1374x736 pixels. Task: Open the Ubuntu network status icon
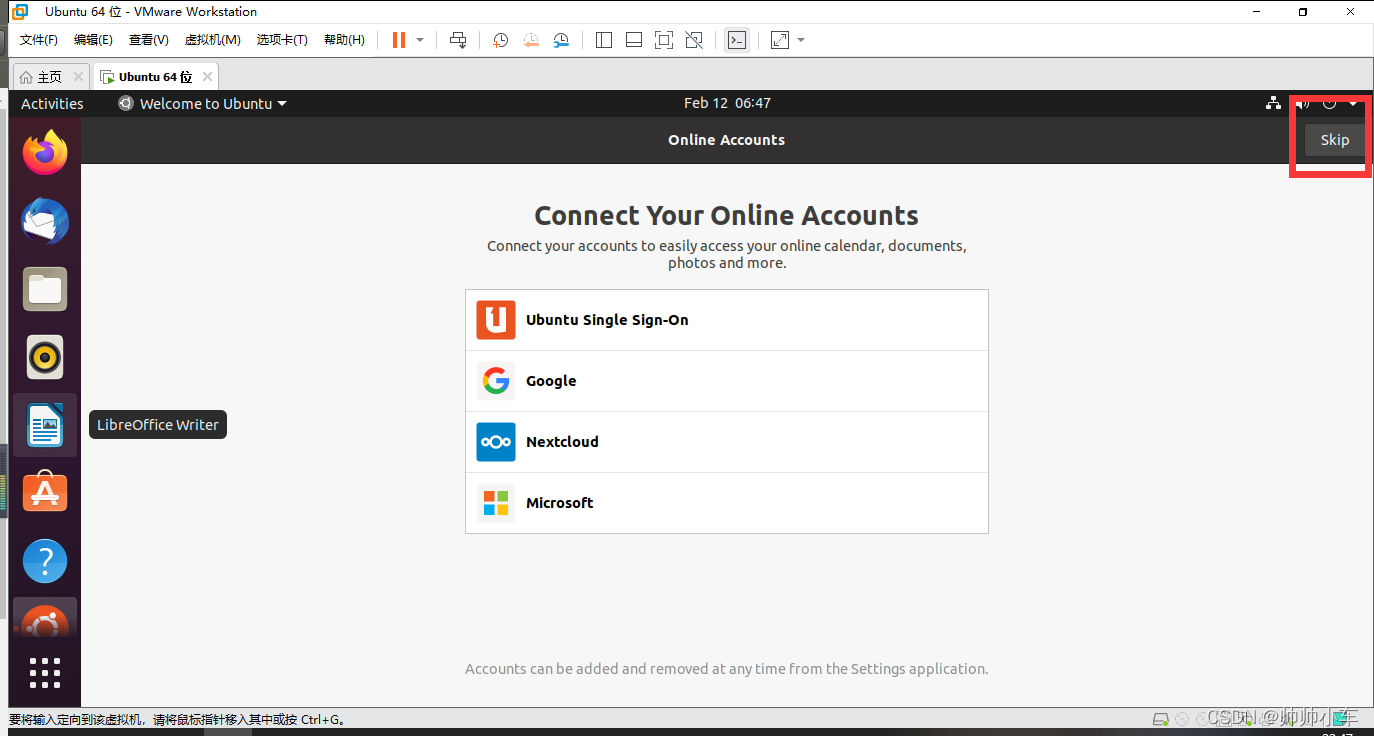1273,103
